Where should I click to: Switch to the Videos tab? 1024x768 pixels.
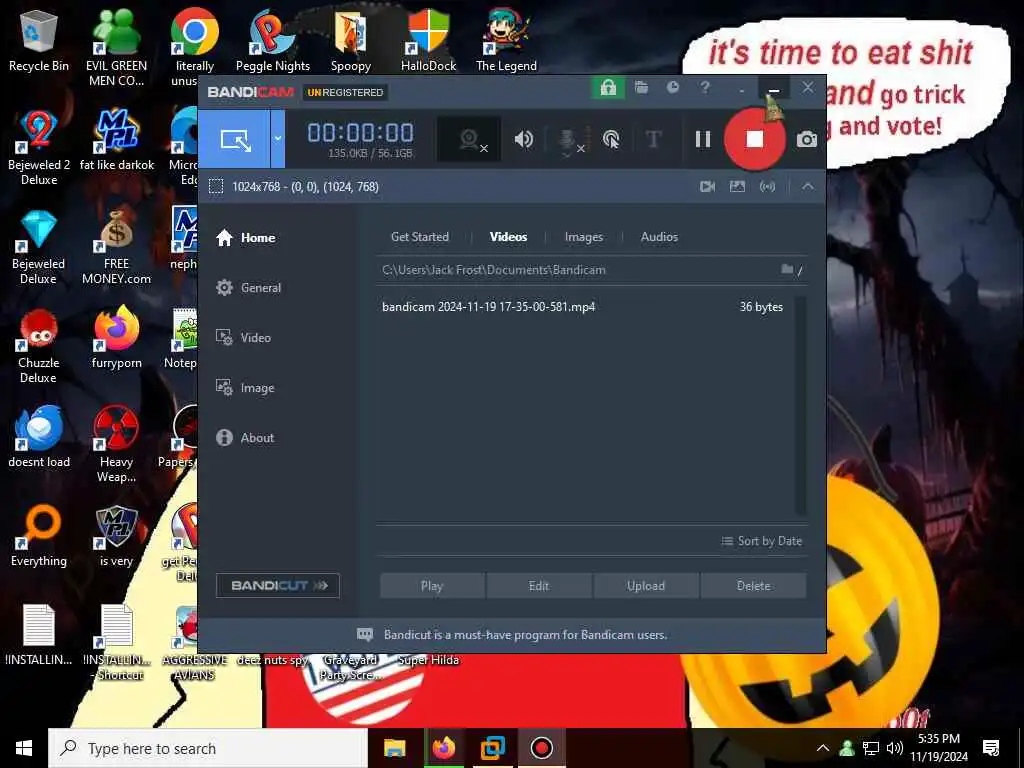click(x=508, y=237)
